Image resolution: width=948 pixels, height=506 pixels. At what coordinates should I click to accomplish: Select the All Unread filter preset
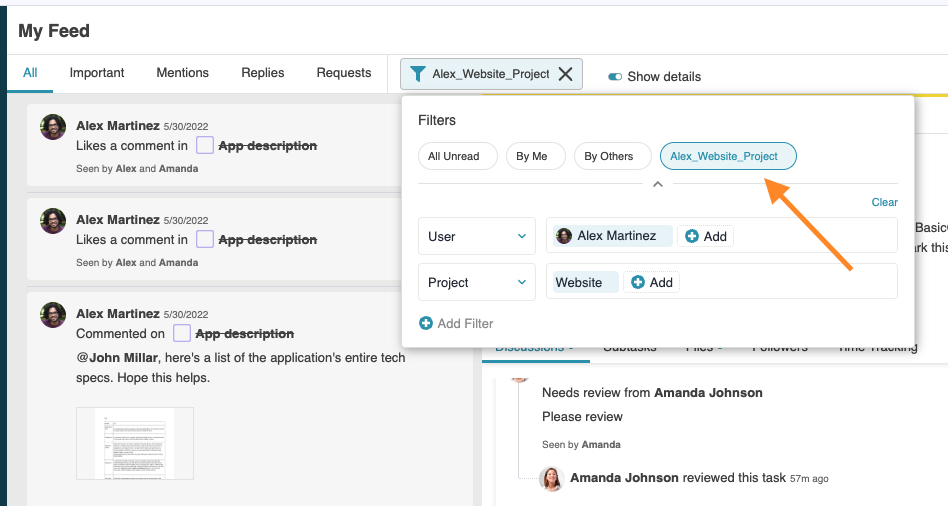(453, 156)
